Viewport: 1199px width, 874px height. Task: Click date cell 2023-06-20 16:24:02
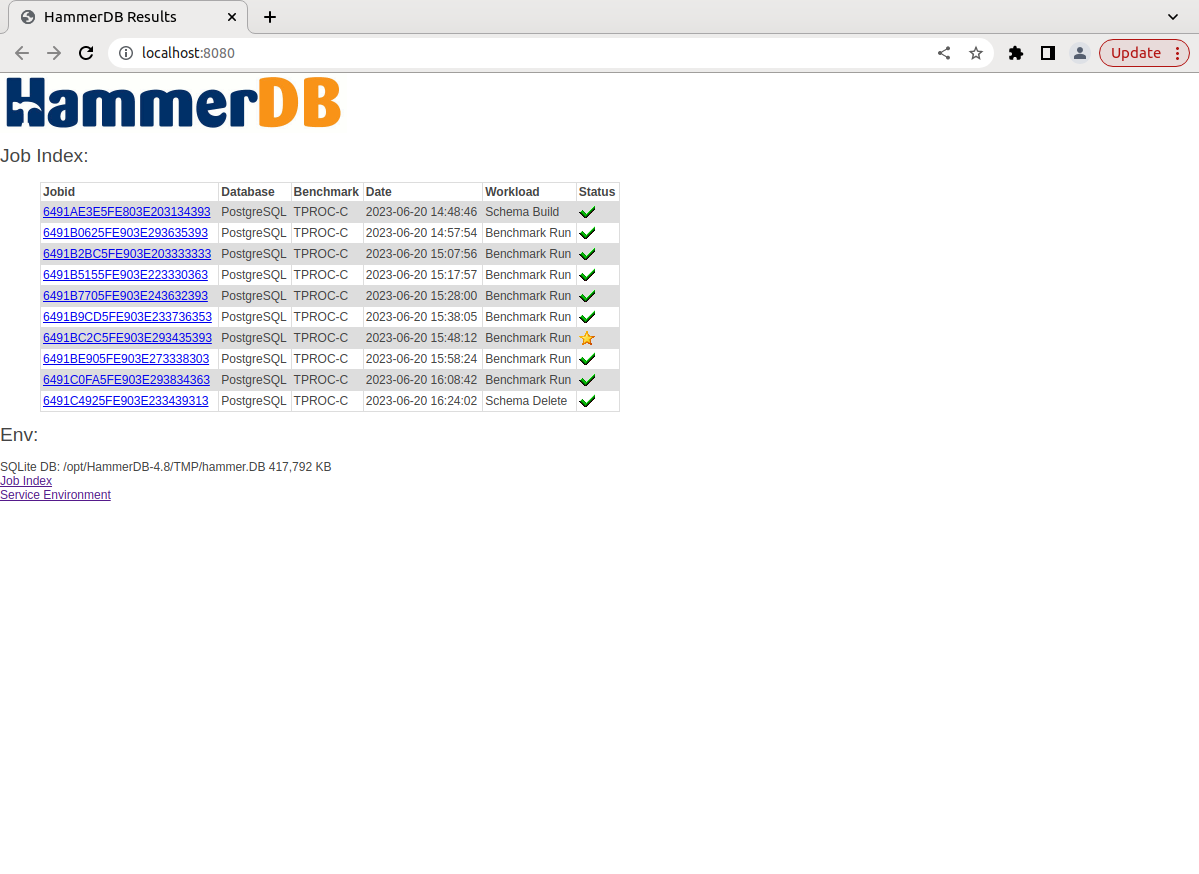click(421, 401)
